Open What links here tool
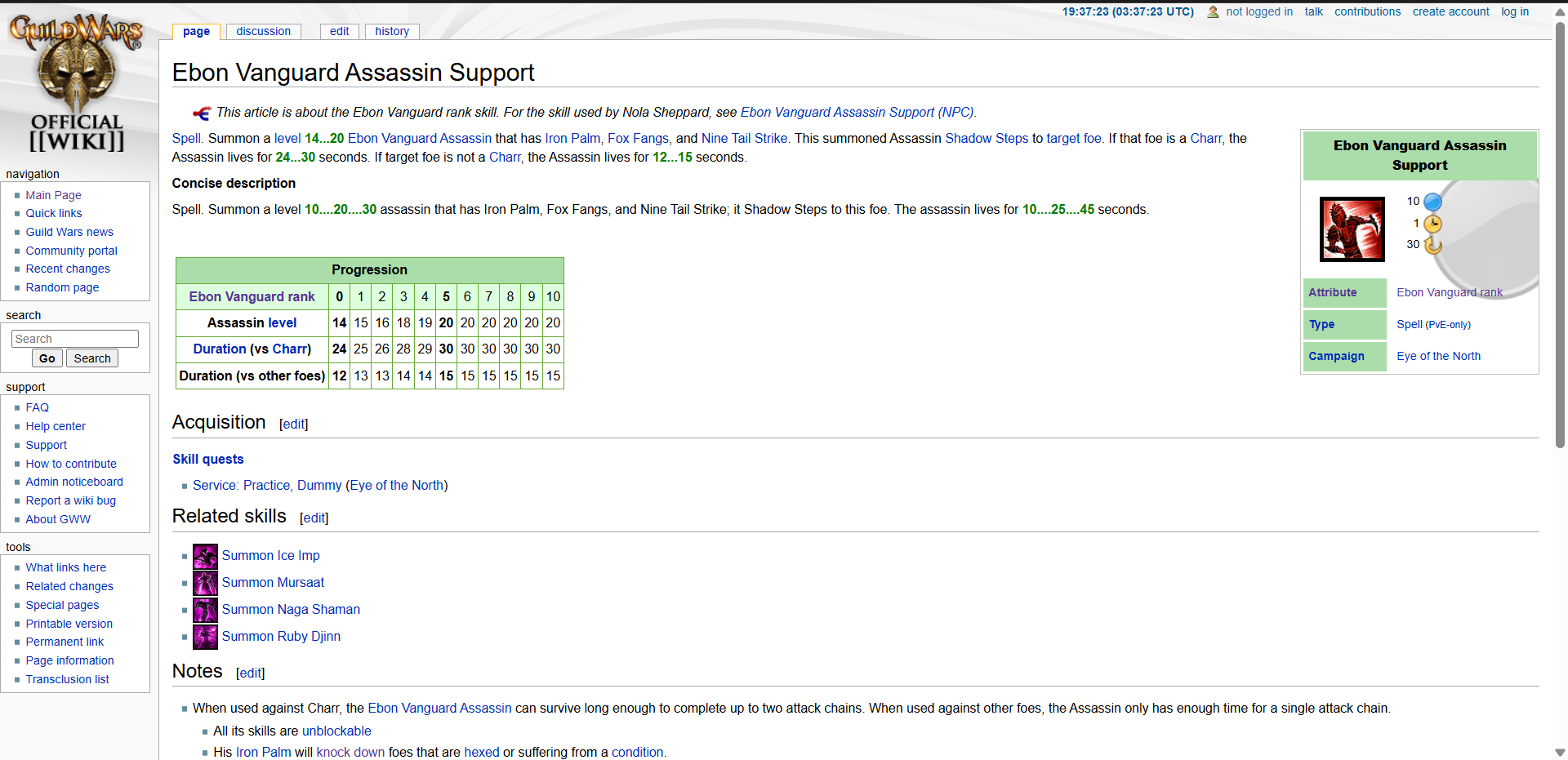The width and height of the screenshot is (1568, 760). click(66, 567)
